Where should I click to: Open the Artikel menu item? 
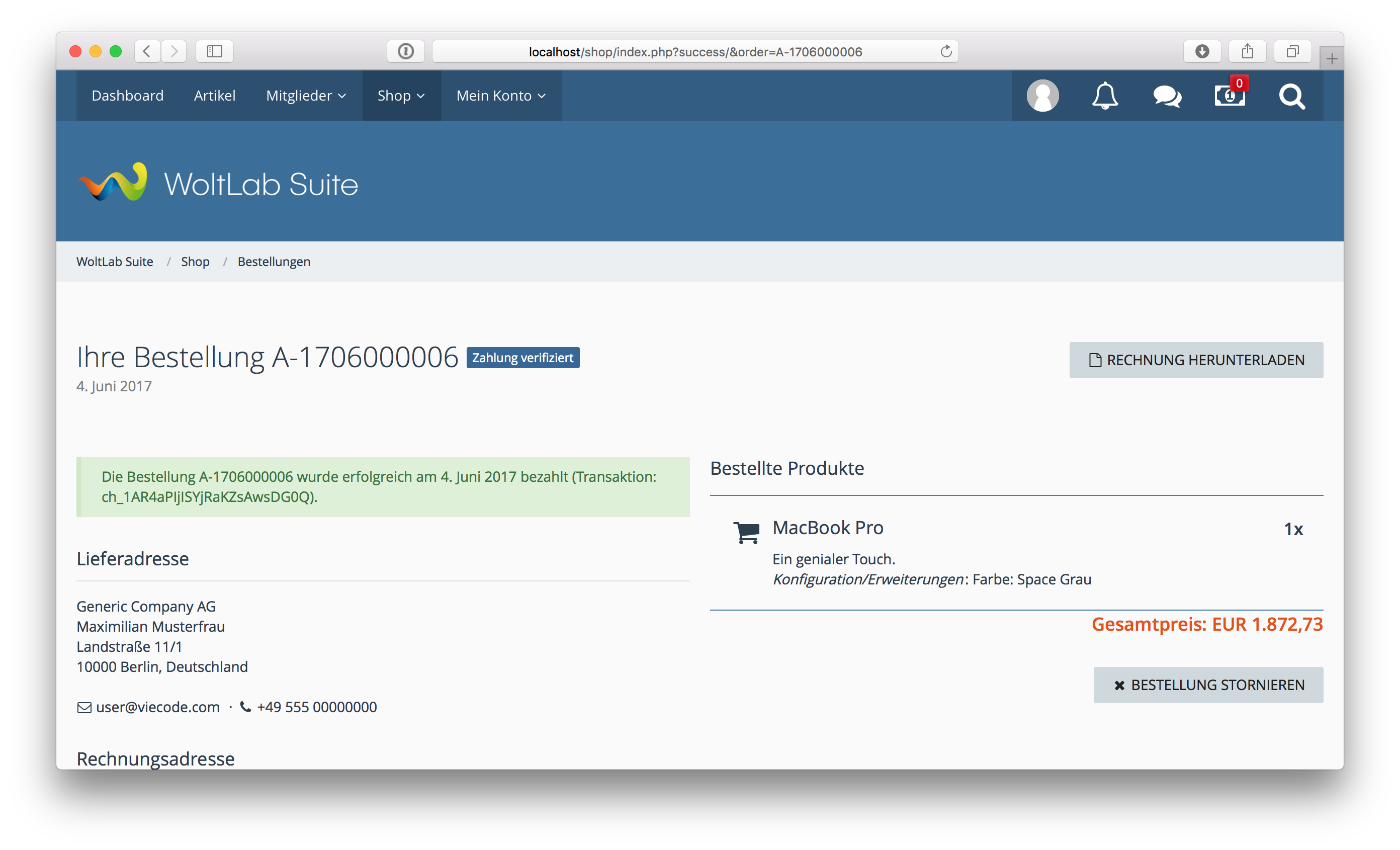(x=215, y=96)
